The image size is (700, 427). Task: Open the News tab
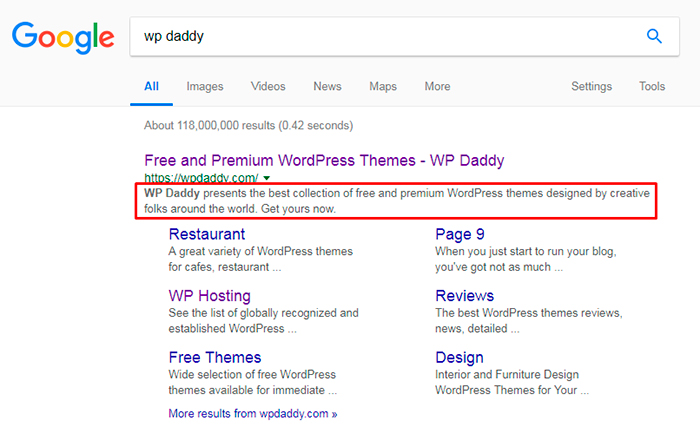pos(327,86)
